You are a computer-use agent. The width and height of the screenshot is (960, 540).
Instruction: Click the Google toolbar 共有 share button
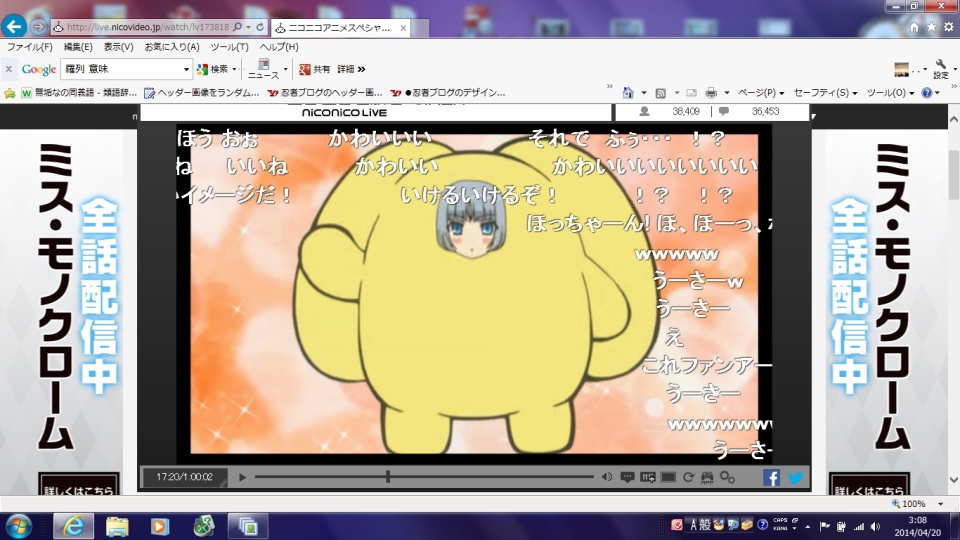(315, 69)
